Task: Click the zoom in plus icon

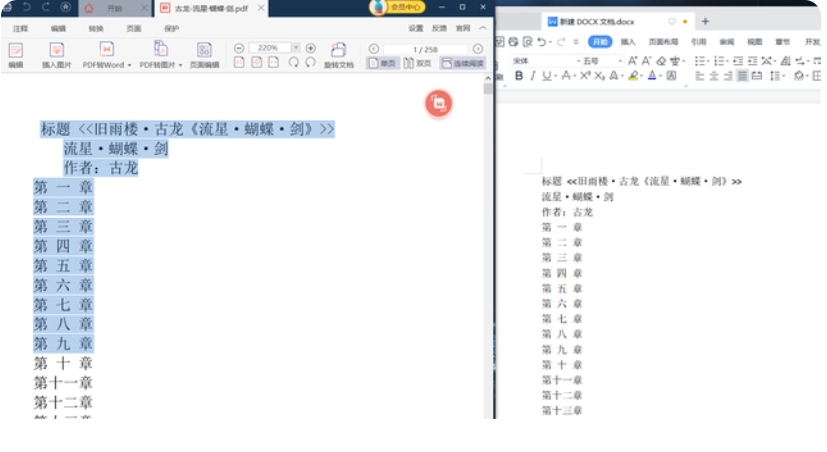Action: coord(311,48)
